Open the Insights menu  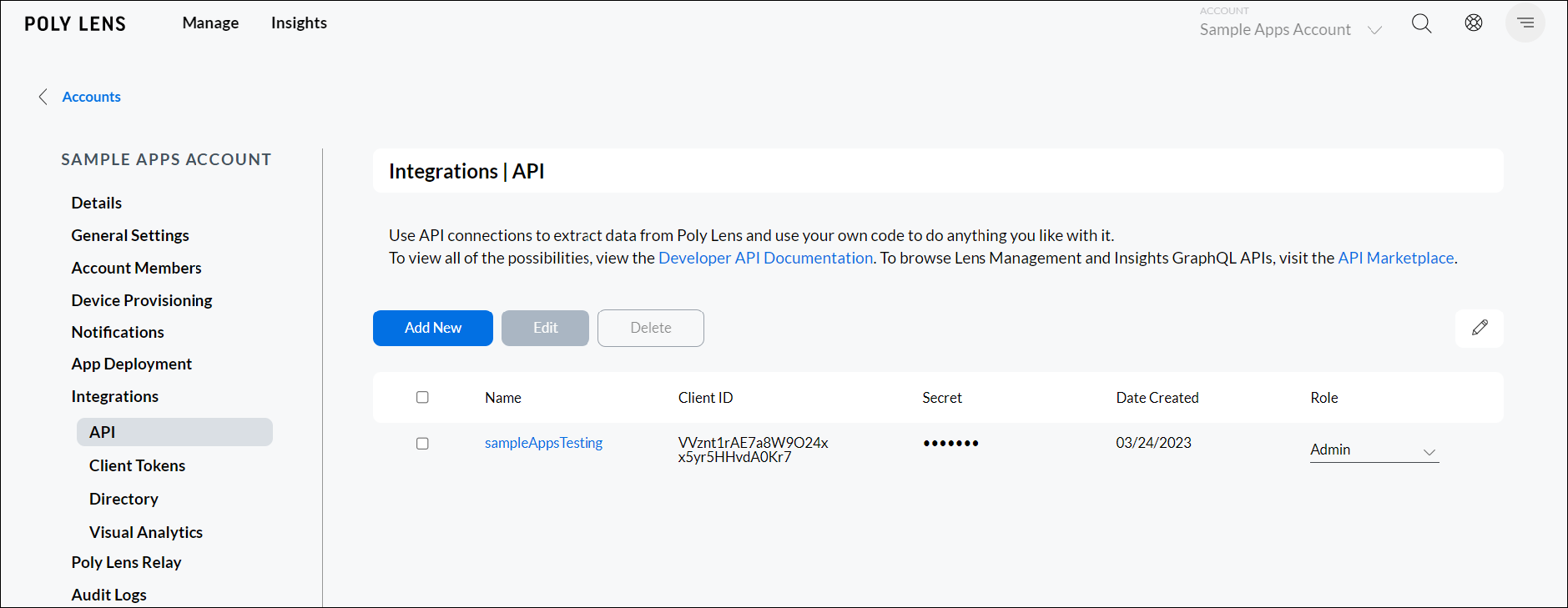point(299,23)
